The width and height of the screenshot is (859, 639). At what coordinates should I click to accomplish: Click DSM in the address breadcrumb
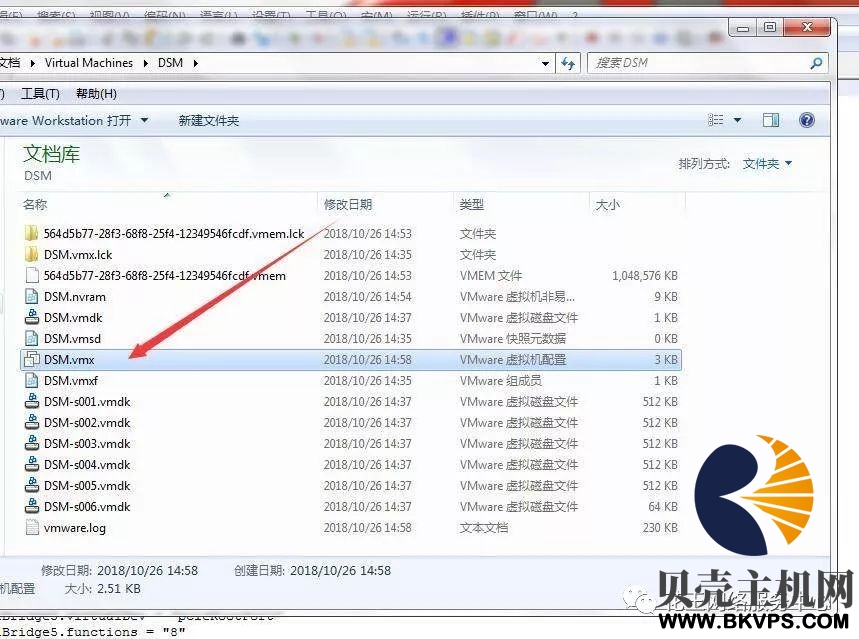click(170, 63)
